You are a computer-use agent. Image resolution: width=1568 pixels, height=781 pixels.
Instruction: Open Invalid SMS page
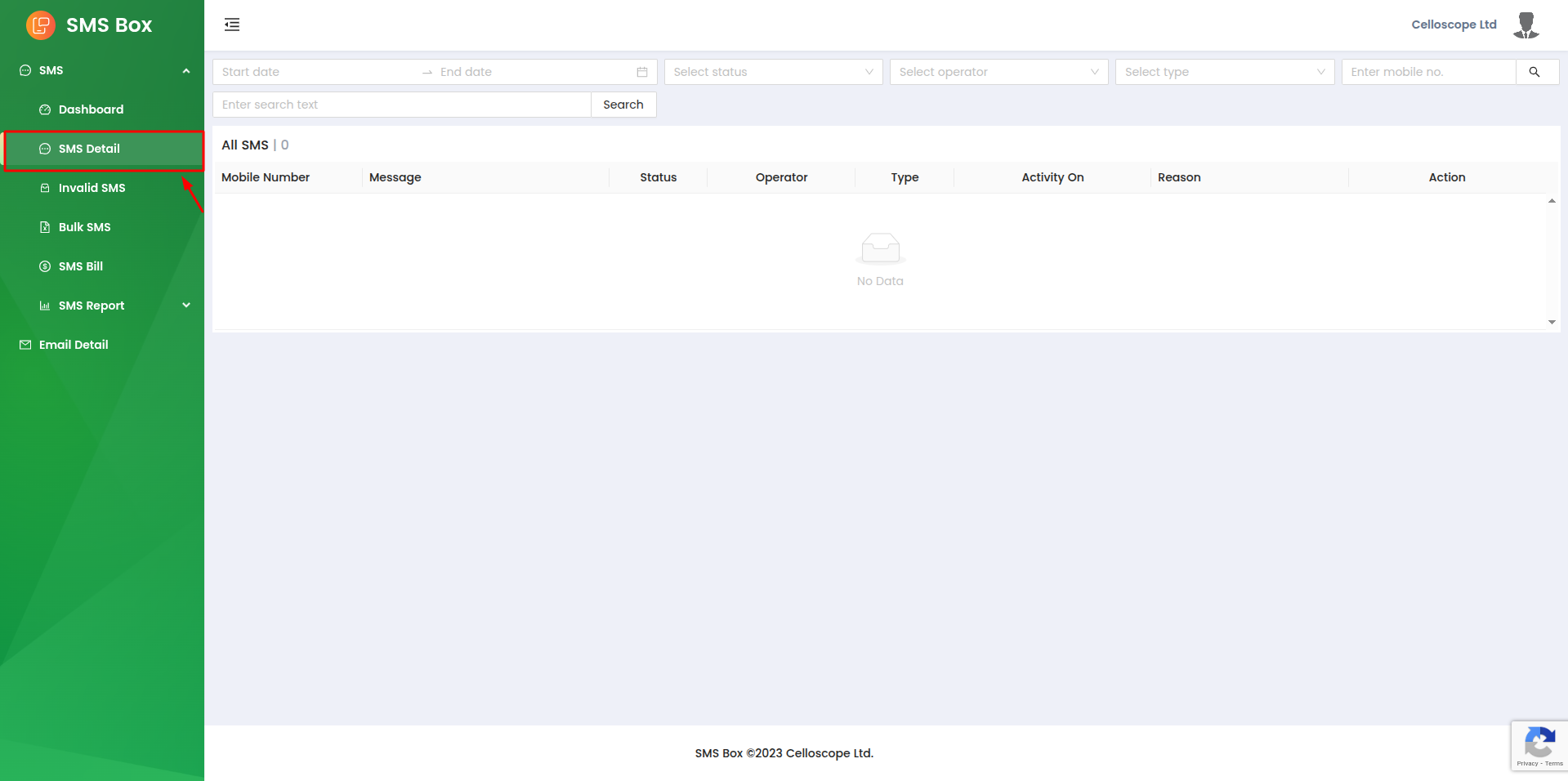(x=92, y=188)
